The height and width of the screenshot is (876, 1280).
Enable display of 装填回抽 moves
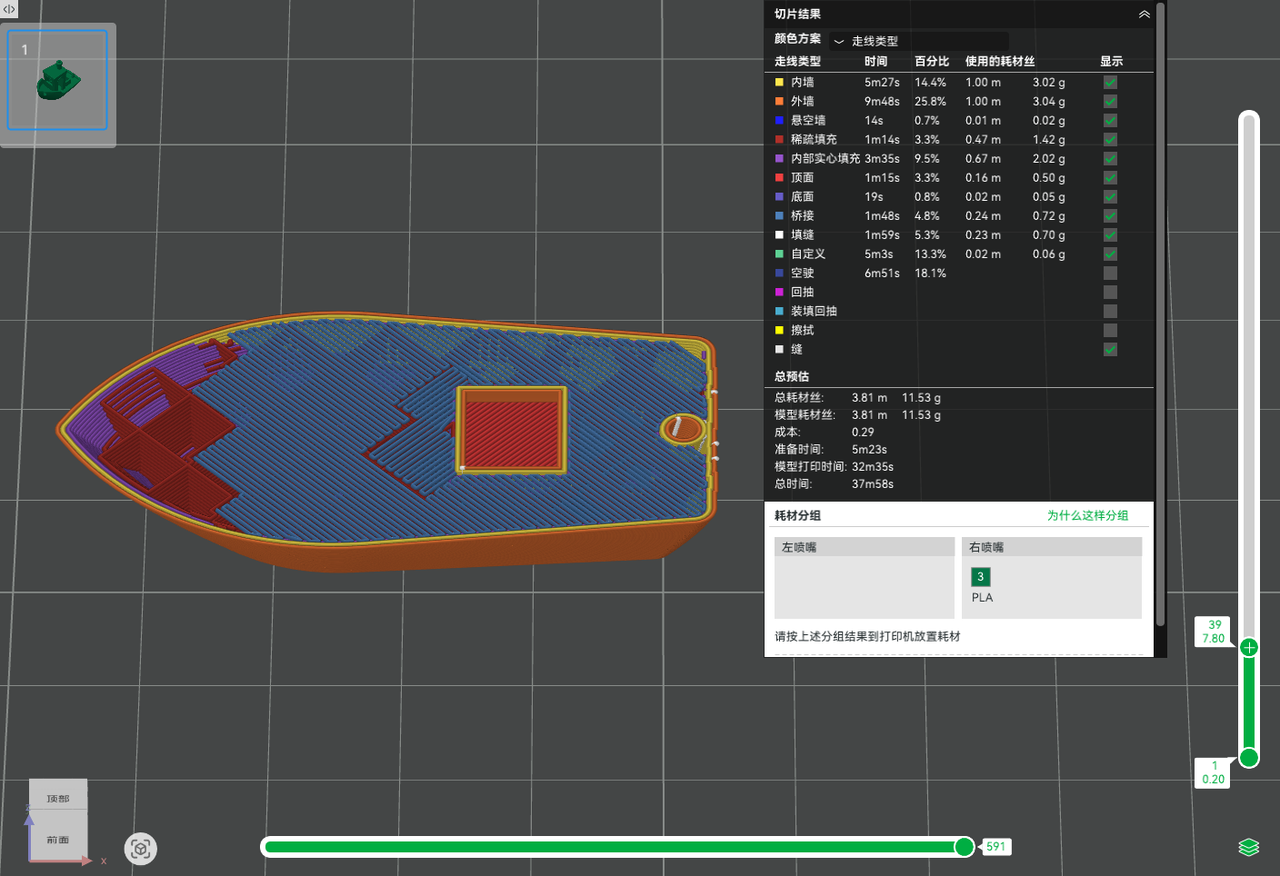click(1110, 311)
